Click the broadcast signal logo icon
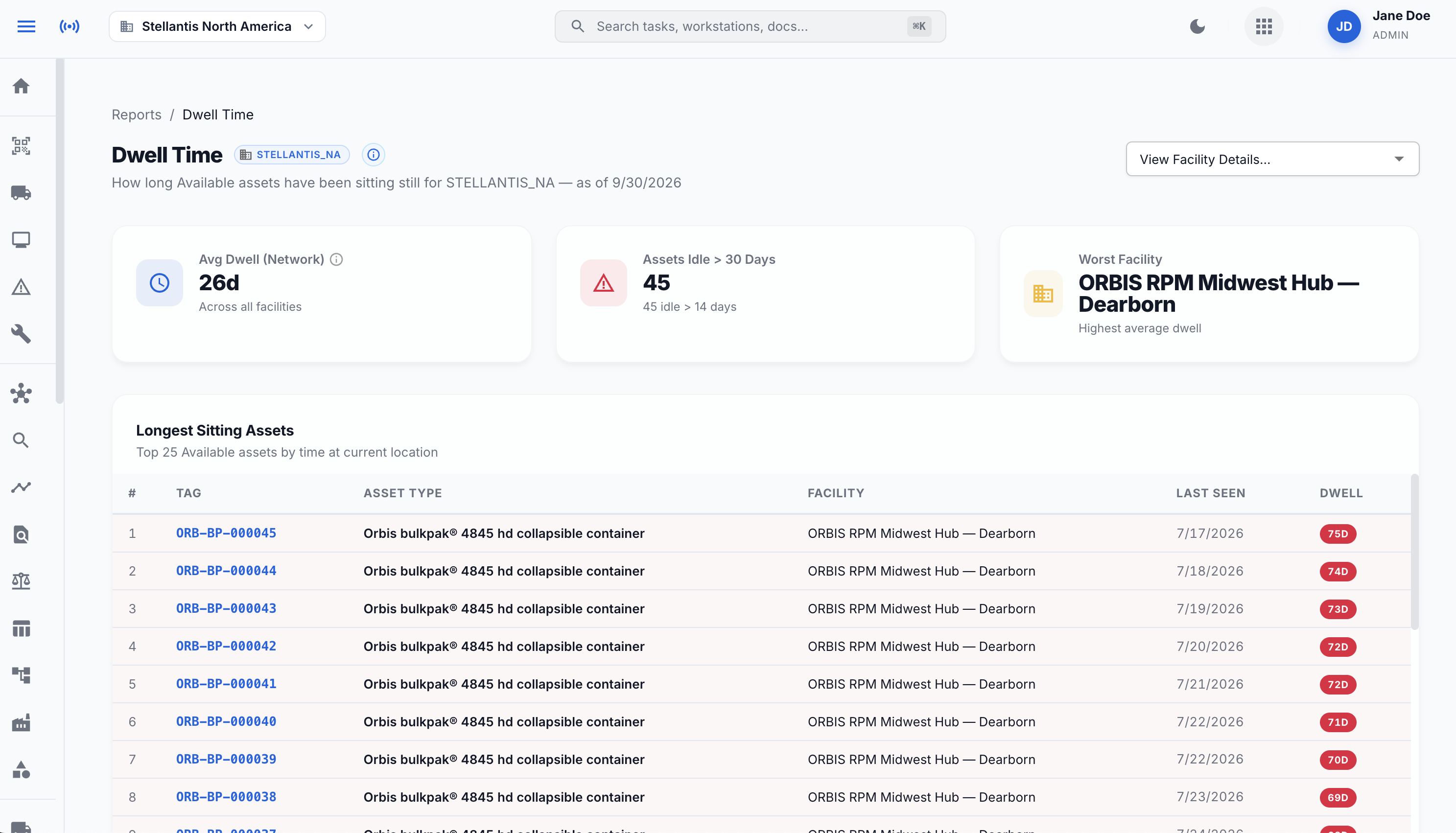 tap(69, 26)
